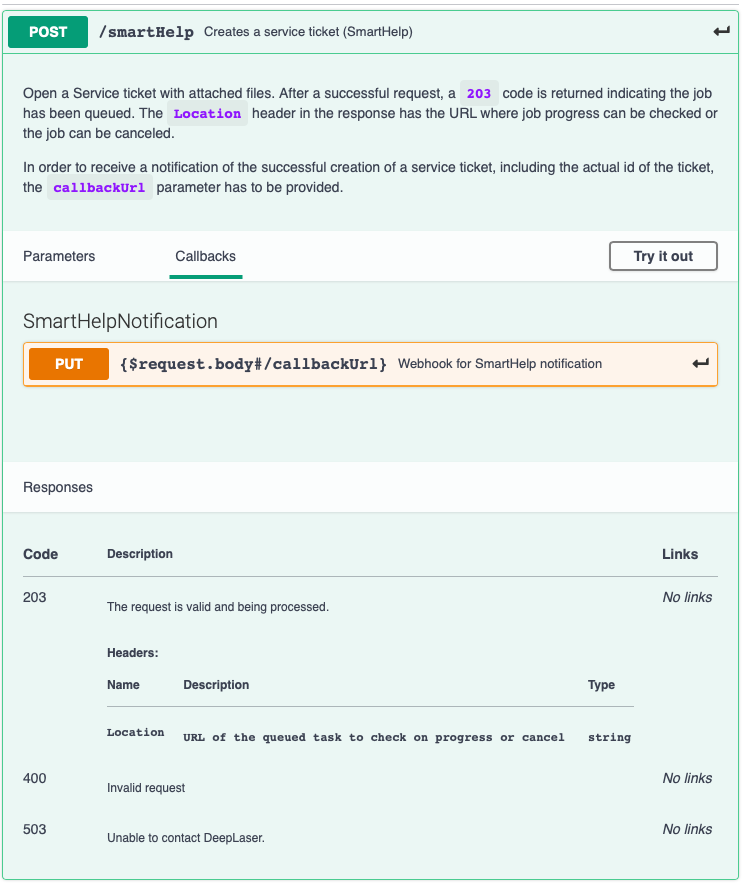Click the Try it out button
This screenshot has height=891, width=742.
coord(663,256)
